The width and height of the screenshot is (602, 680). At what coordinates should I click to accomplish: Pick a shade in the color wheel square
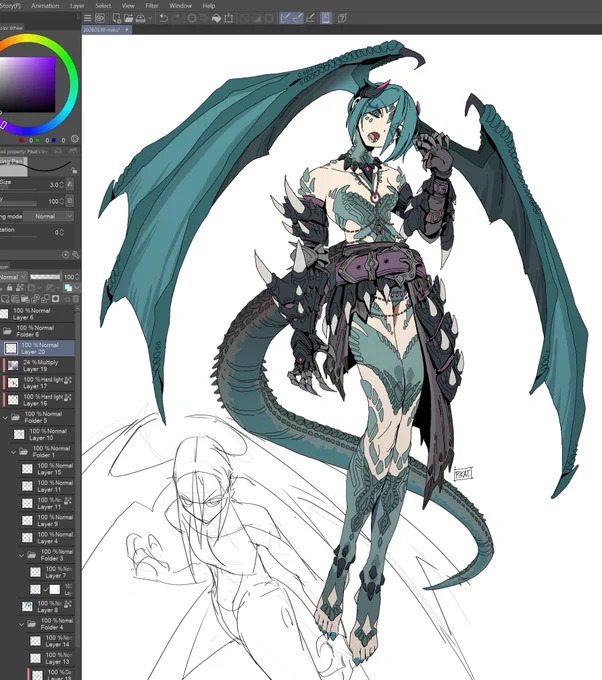27,84
